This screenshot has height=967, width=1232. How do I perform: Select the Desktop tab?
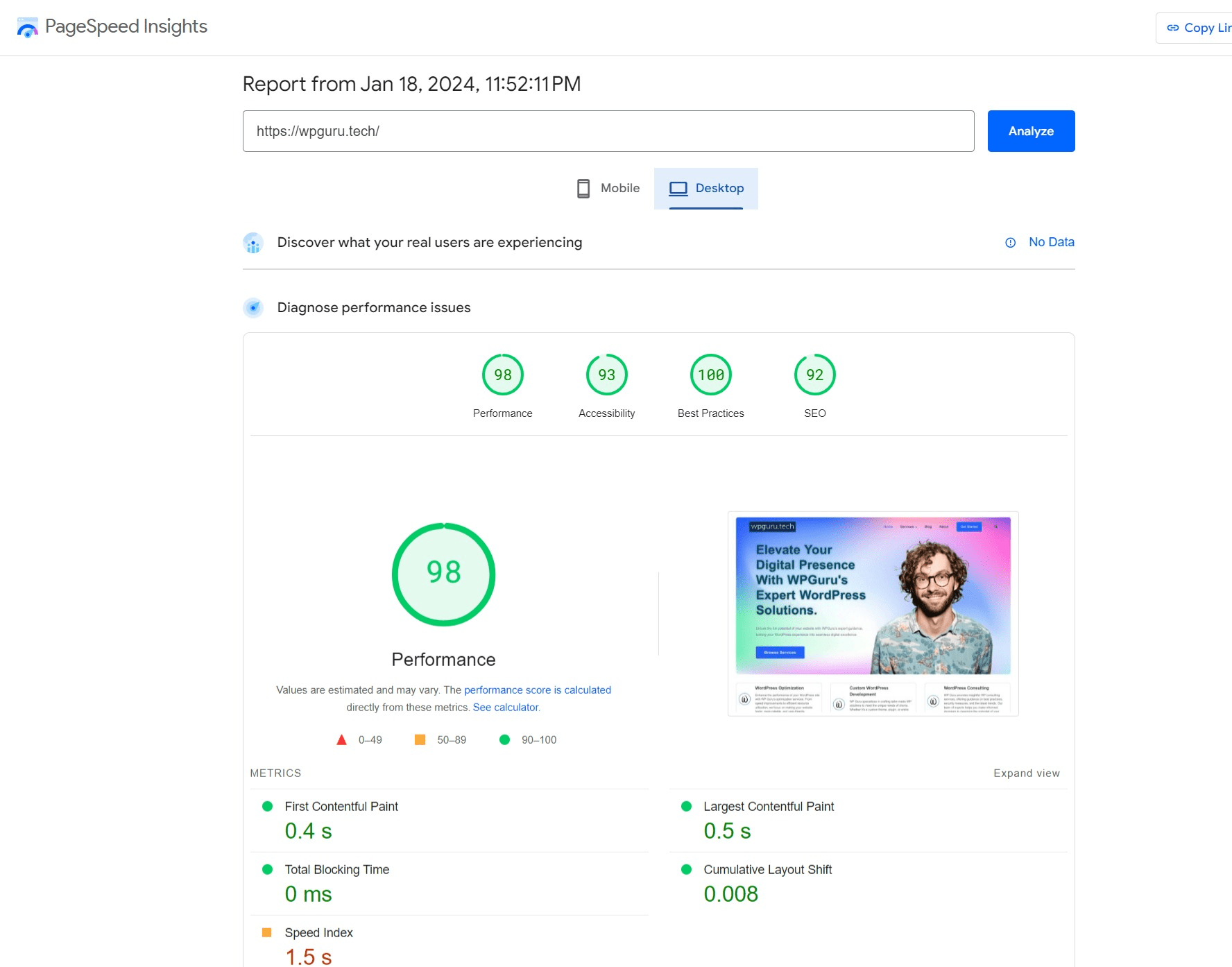point(706,188)
